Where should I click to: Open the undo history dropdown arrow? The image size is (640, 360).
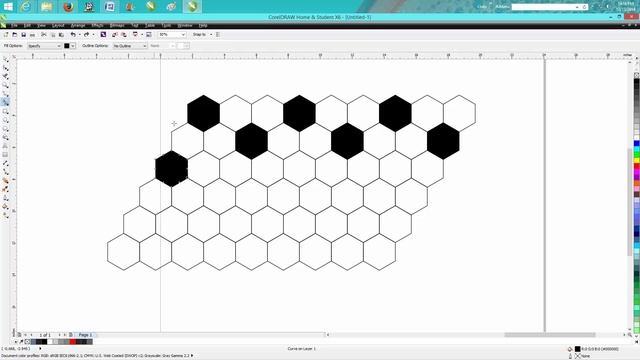79,35
